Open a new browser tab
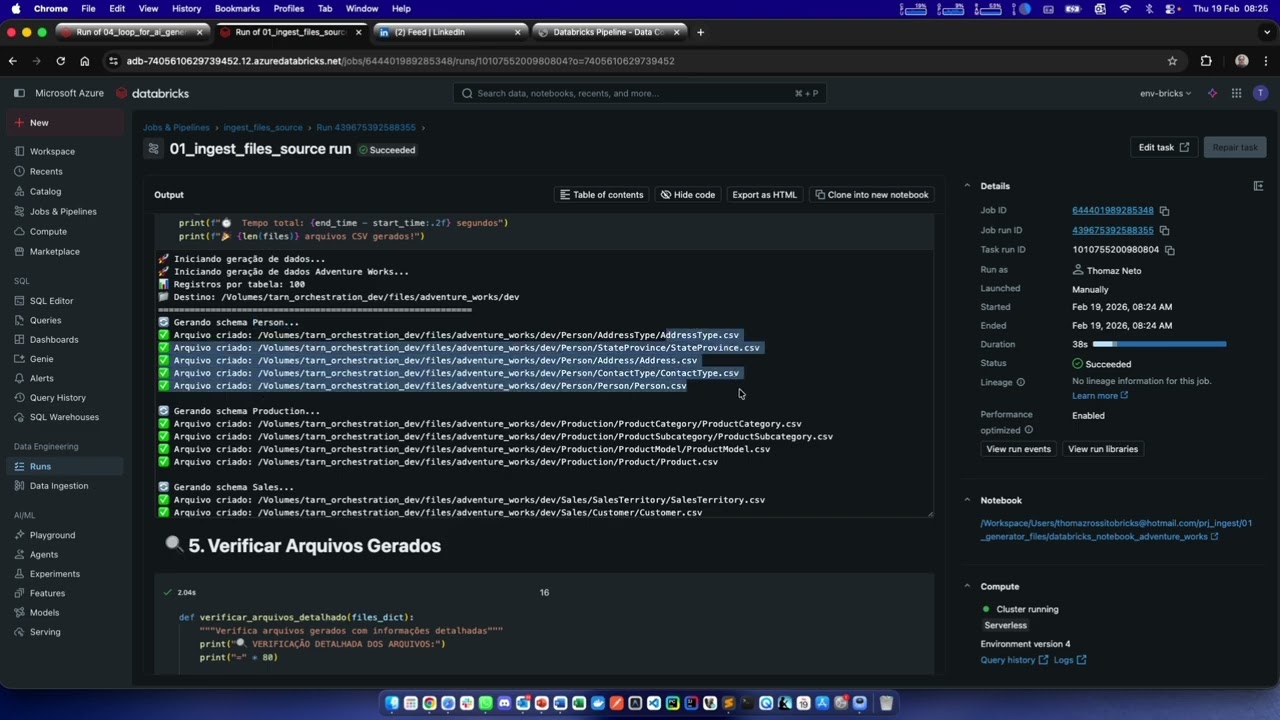 (700, 32)
